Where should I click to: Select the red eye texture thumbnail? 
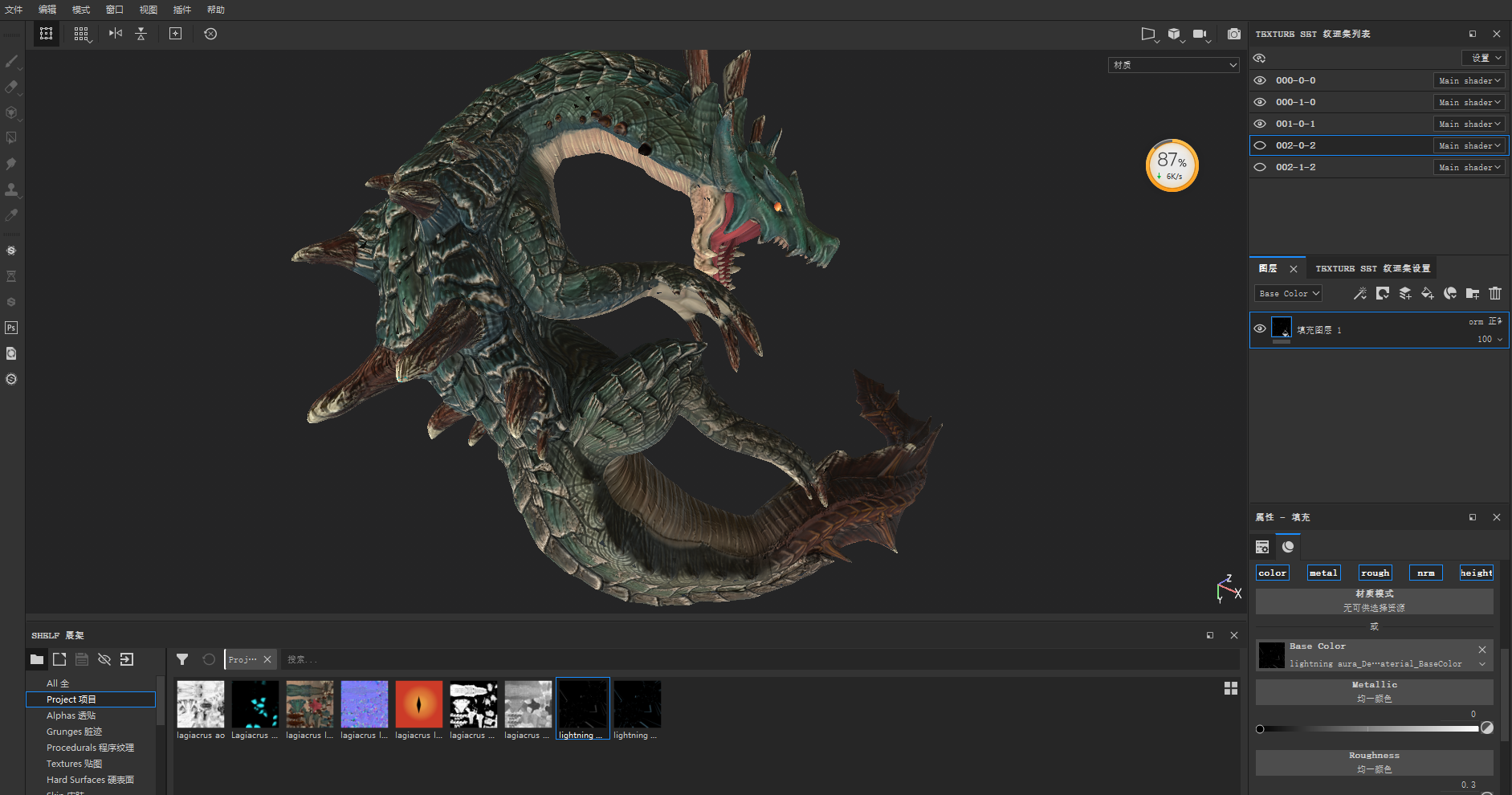click(x=418, y=705)
